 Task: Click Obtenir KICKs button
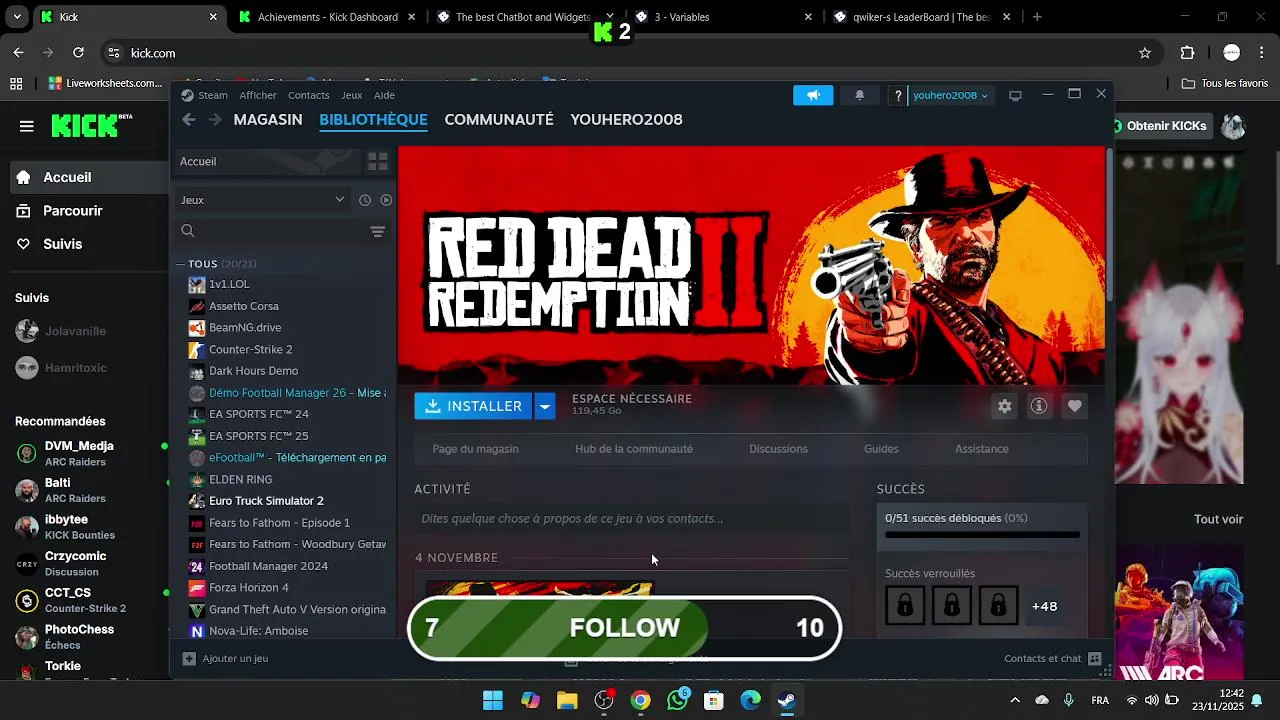point(1163,126)
